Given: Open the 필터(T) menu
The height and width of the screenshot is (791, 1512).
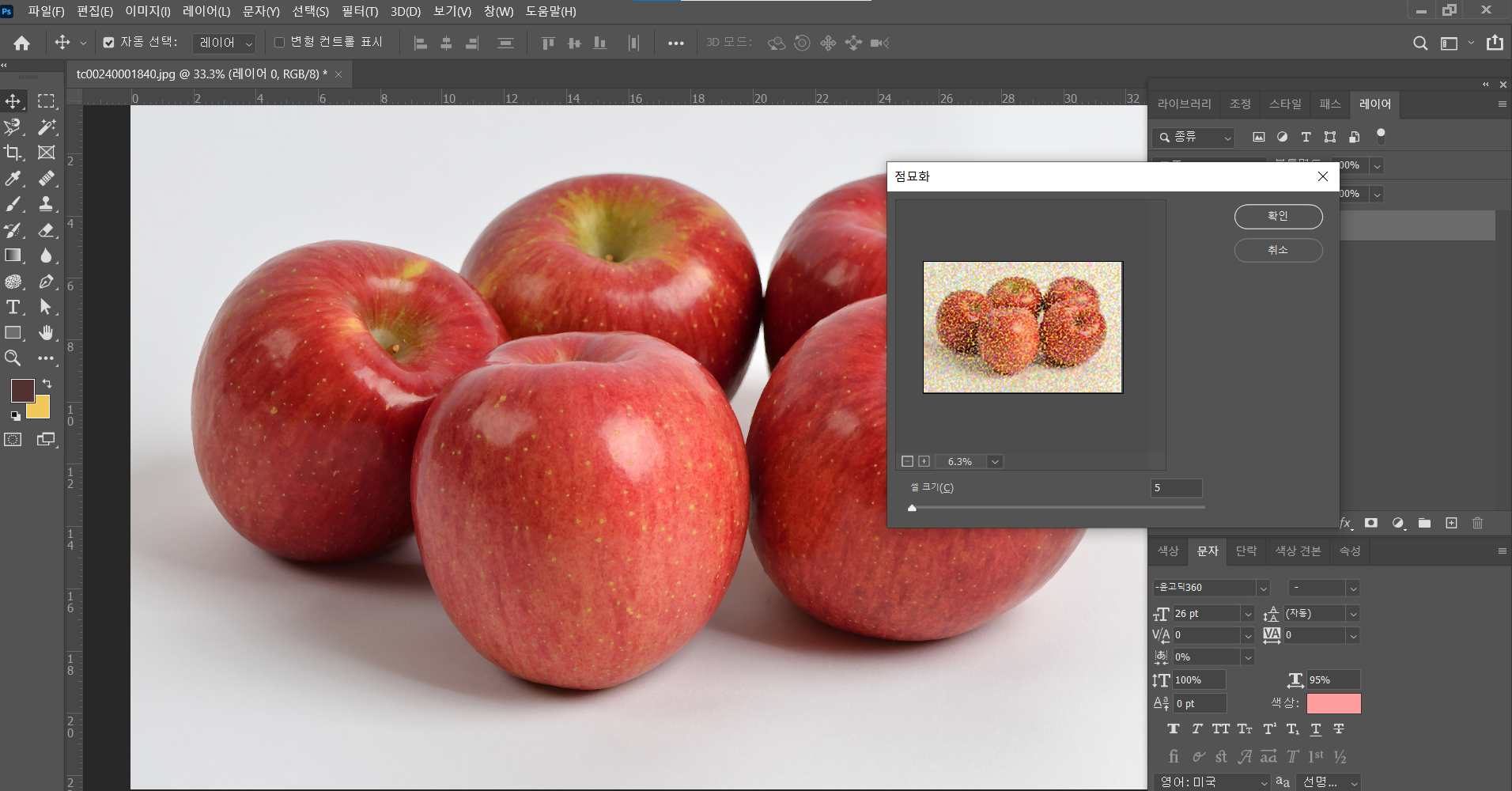Looking at the screenshot, I should pyautogui.click(x=360, y=11).
